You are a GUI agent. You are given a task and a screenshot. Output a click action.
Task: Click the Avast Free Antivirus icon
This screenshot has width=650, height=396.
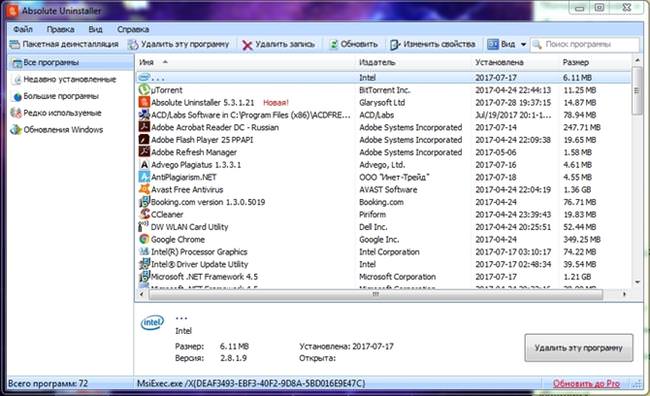click(144, 189)
